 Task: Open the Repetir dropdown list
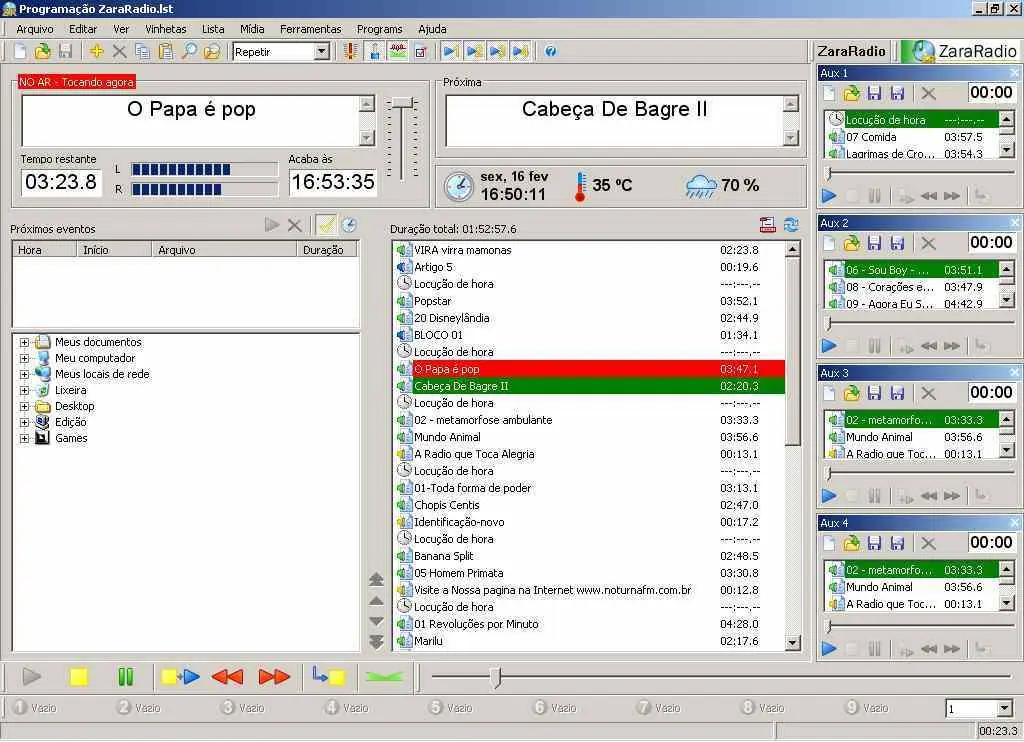(320, 51)
